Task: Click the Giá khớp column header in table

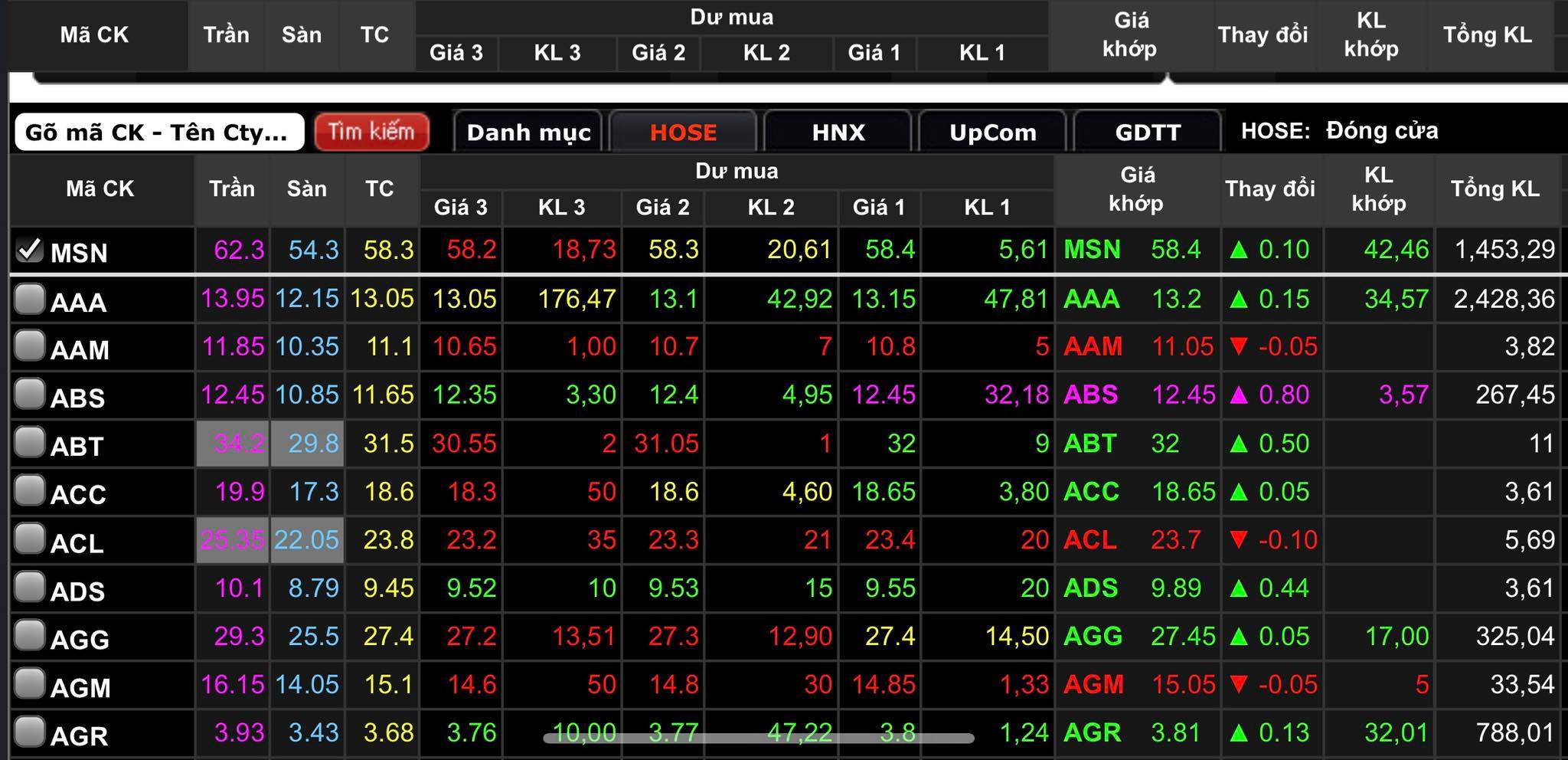Action: point(1137,189)
